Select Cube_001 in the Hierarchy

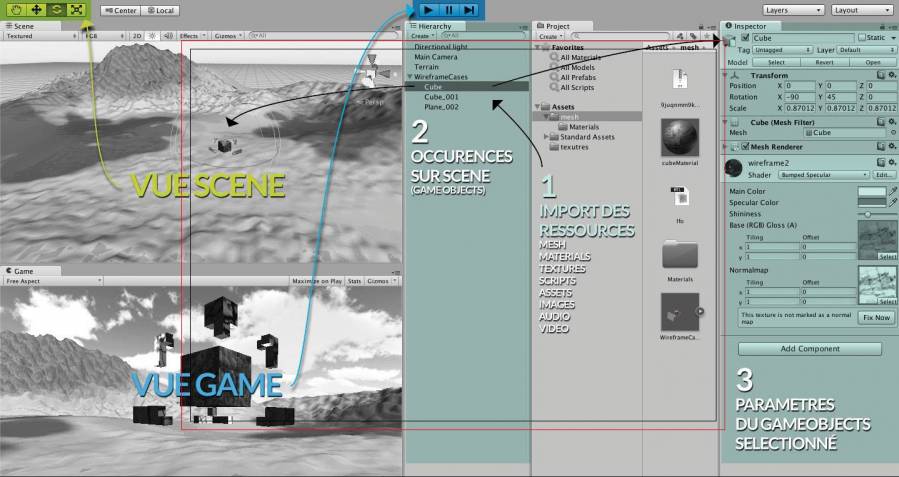coord(441,97)
